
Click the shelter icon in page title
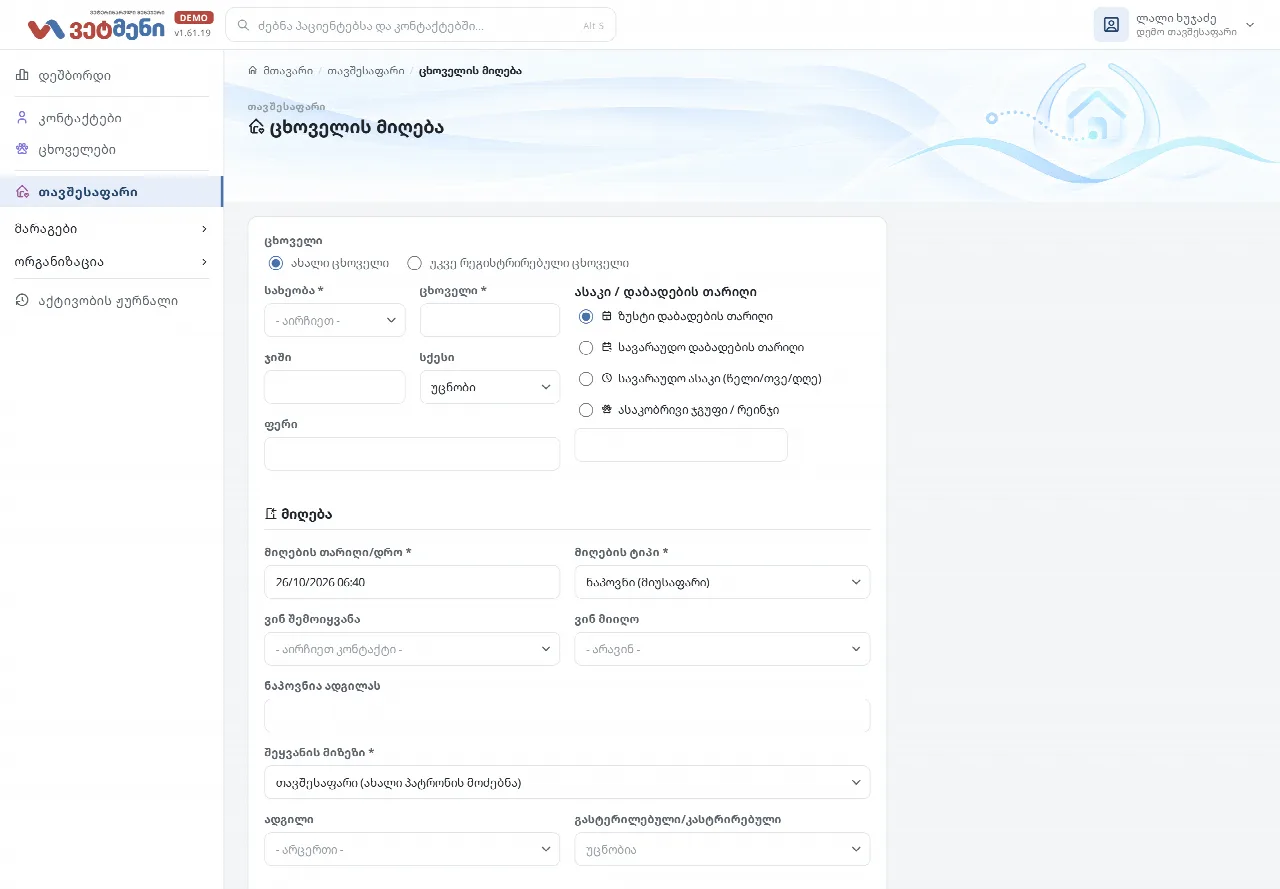[x=256, y=128]
